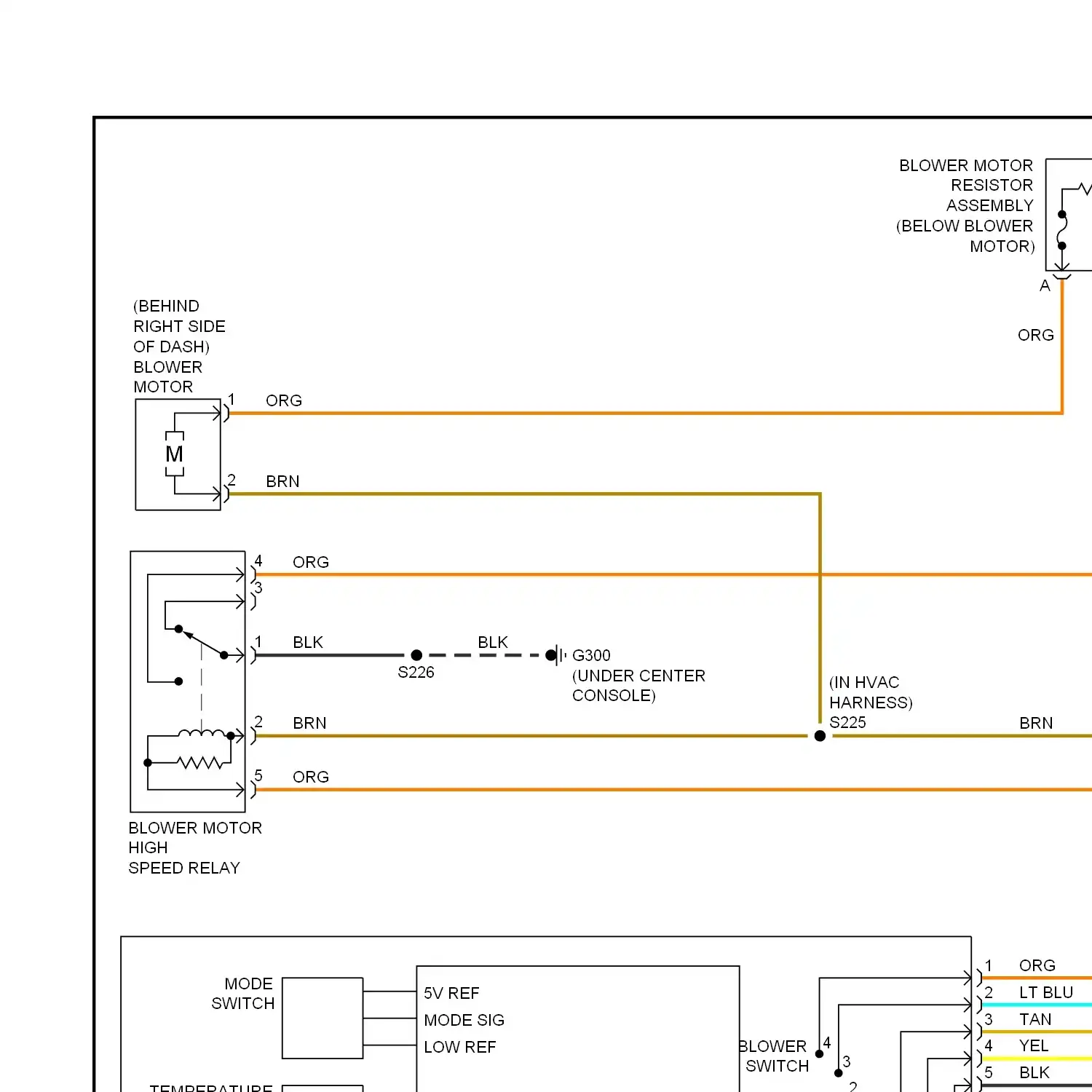1092x1092 pixels.
Task: Select the Under Center Console note
Action: click(x=638, y=686)
